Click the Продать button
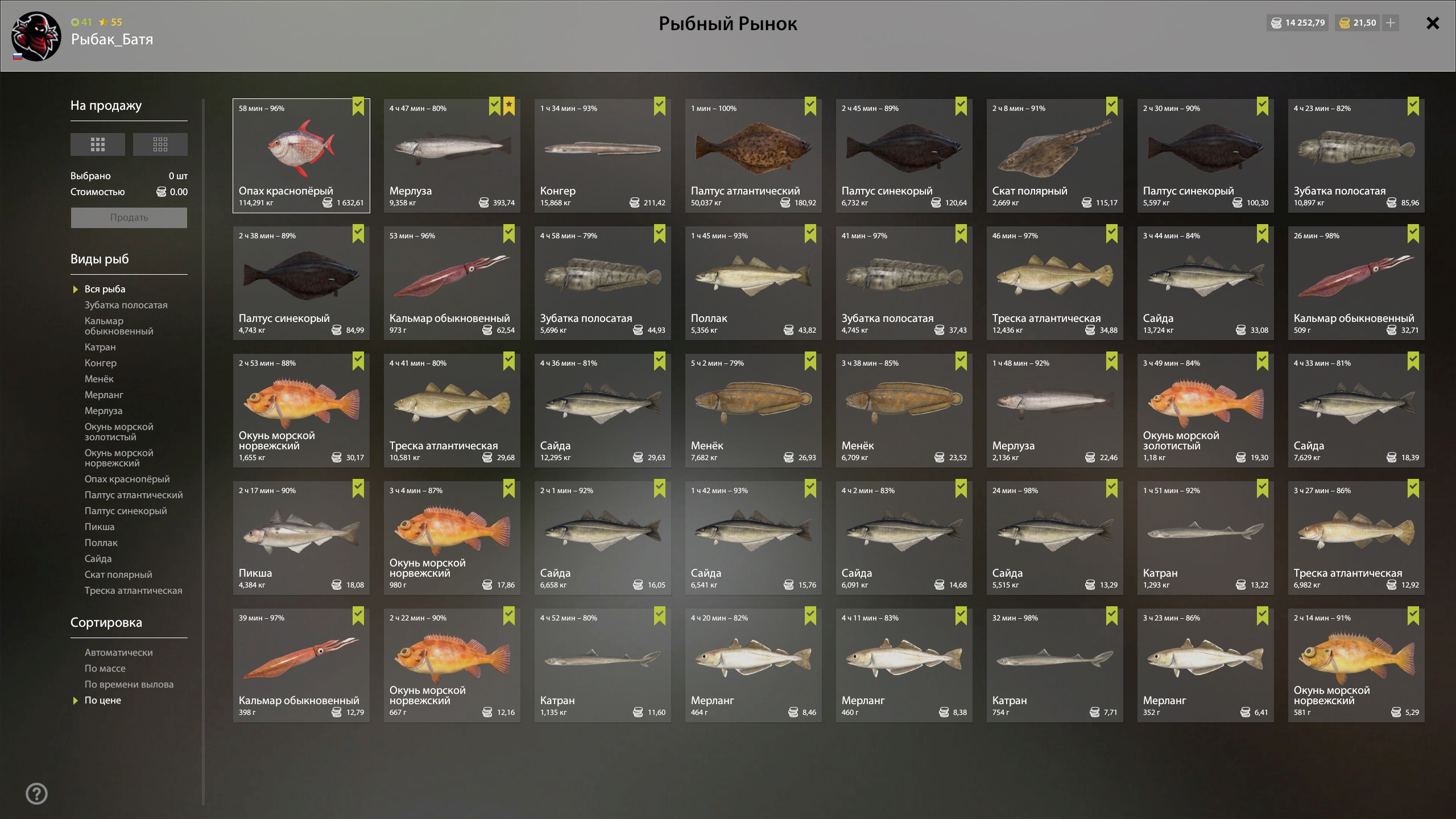 tap(129, 218)
